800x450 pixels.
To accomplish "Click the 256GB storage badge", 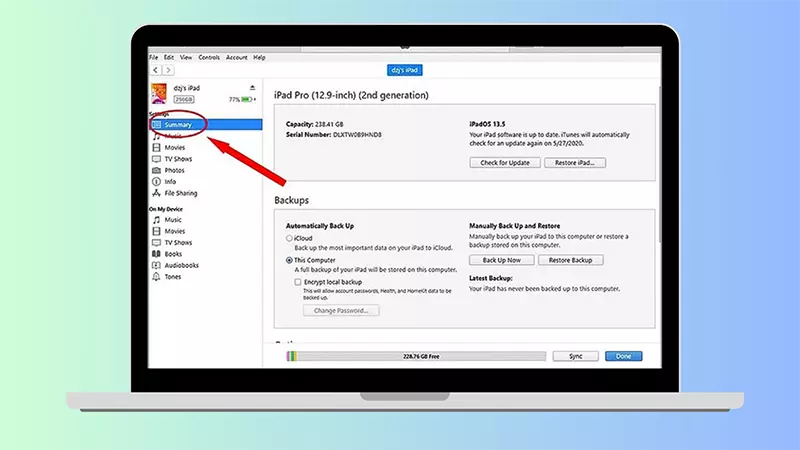I will [x=184, y=99].
